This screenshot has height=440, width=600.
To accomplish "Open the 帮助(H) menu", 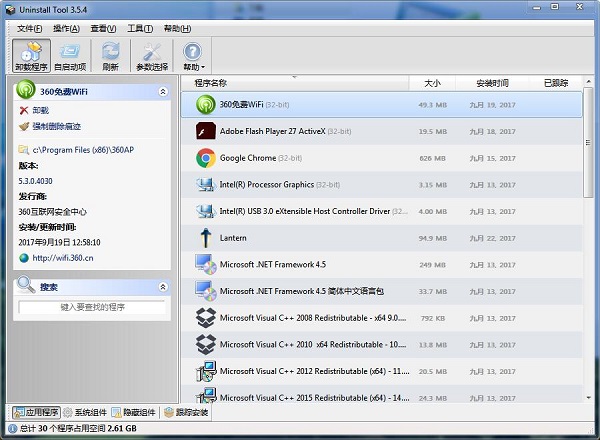I will pos(178,29).
